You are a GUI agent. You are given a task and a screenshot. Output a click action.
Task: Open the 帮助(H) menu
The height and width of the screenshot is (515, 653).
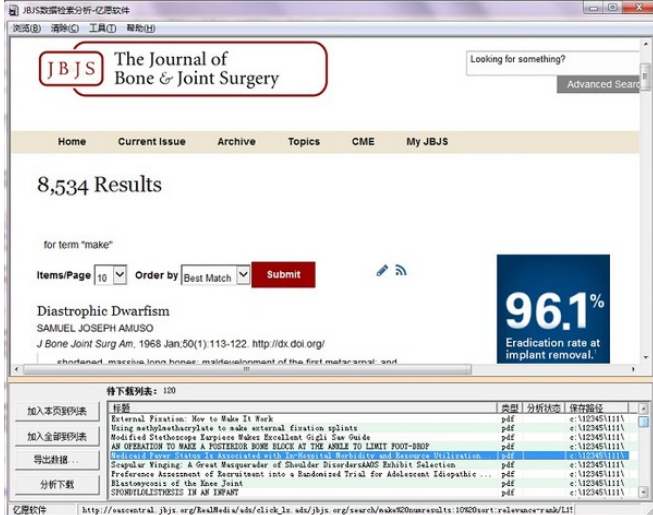click(x=141, y=28)
